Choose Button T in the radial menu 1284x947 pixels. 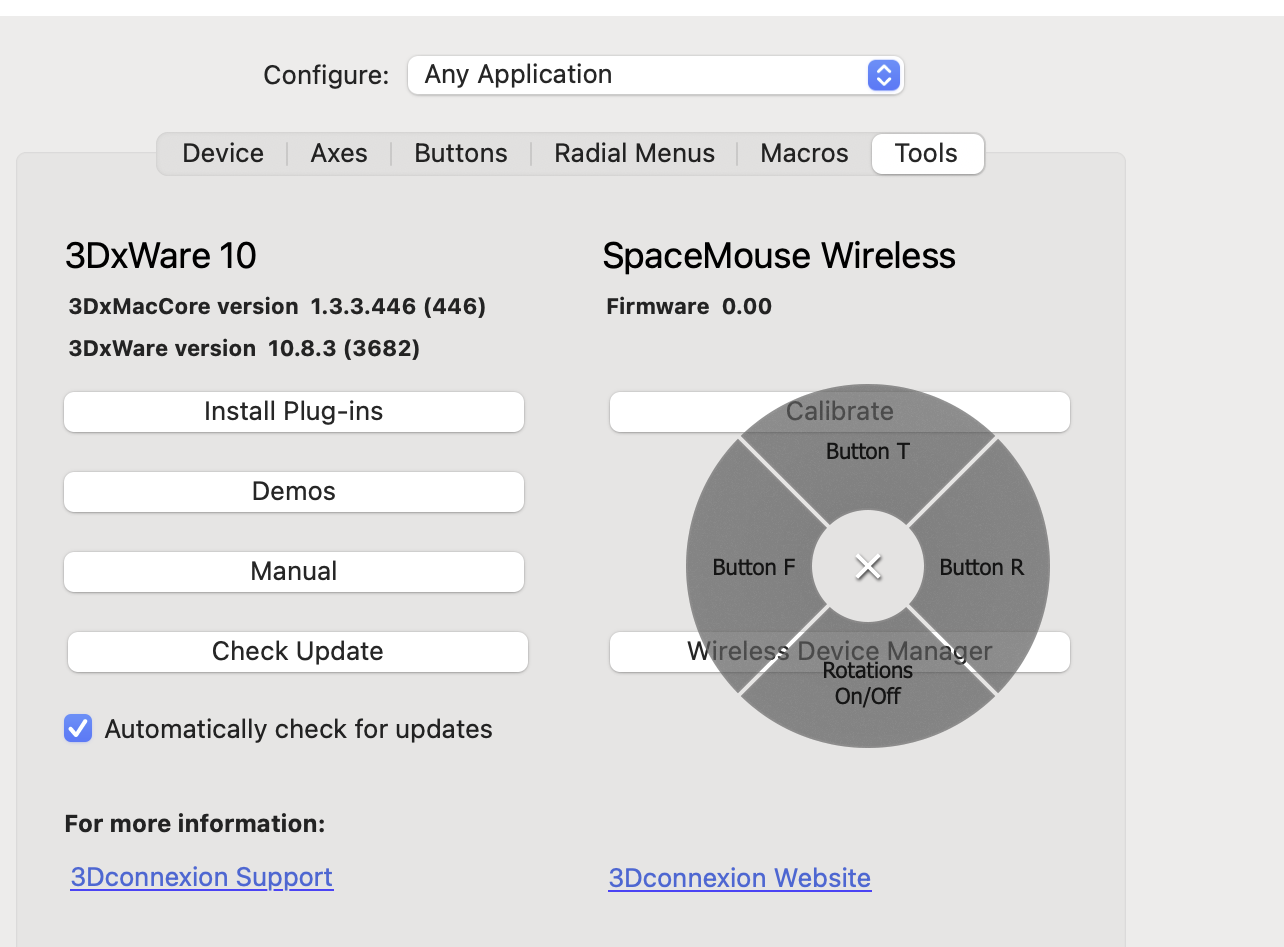coord(868,451)
